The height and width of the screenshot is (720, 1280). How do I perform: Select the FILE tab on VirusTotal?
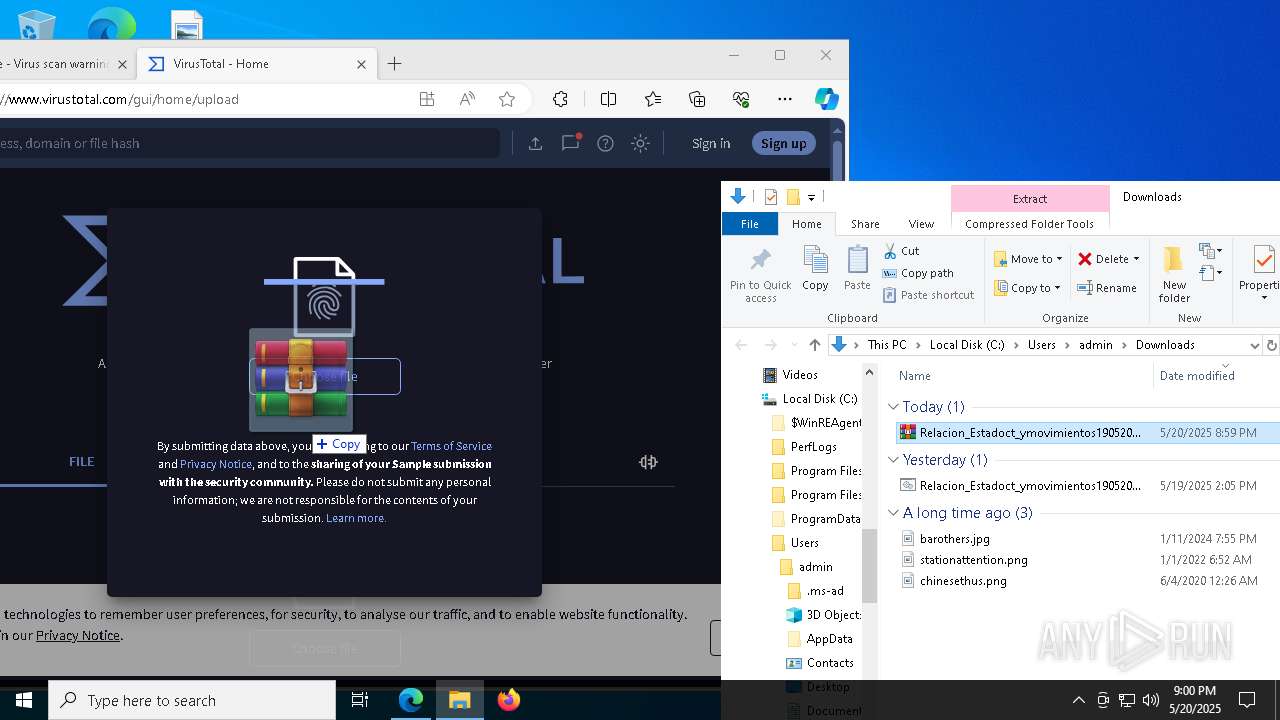tap(82, 461)
